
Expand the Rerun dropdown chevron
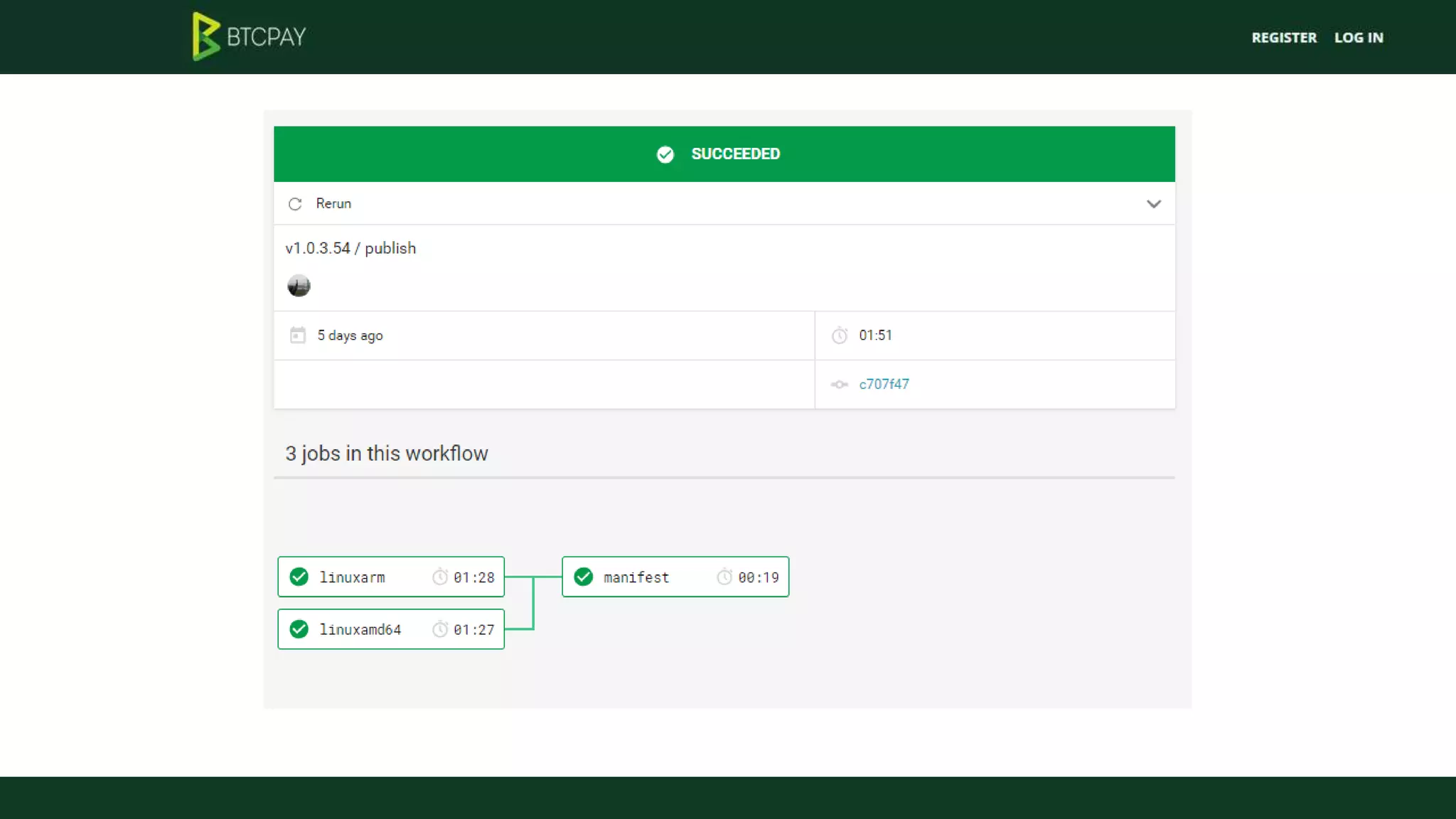[1153, 204]
